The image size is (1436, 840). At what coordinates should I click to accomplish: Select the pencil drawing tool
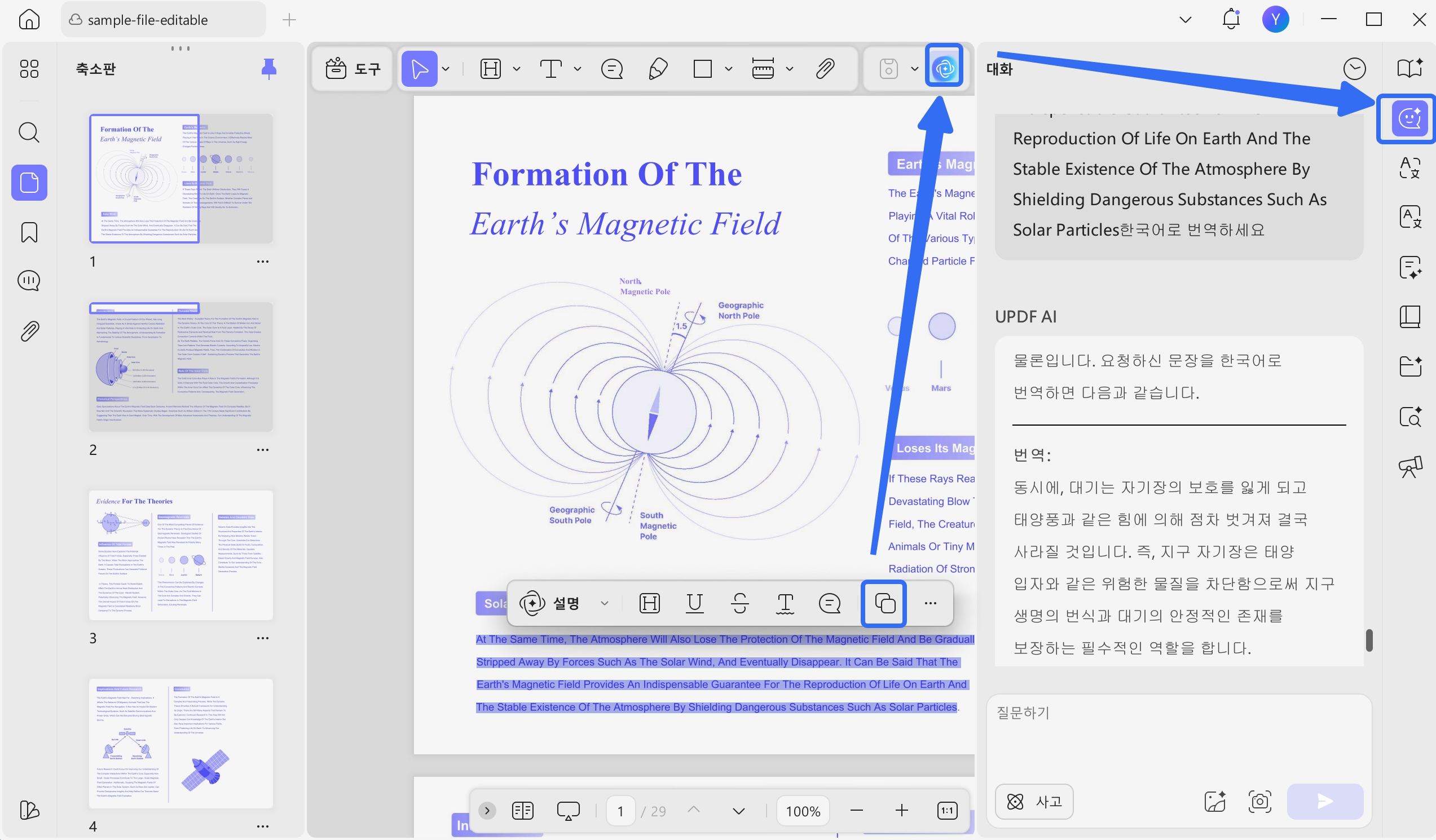(x=658, y=69)
